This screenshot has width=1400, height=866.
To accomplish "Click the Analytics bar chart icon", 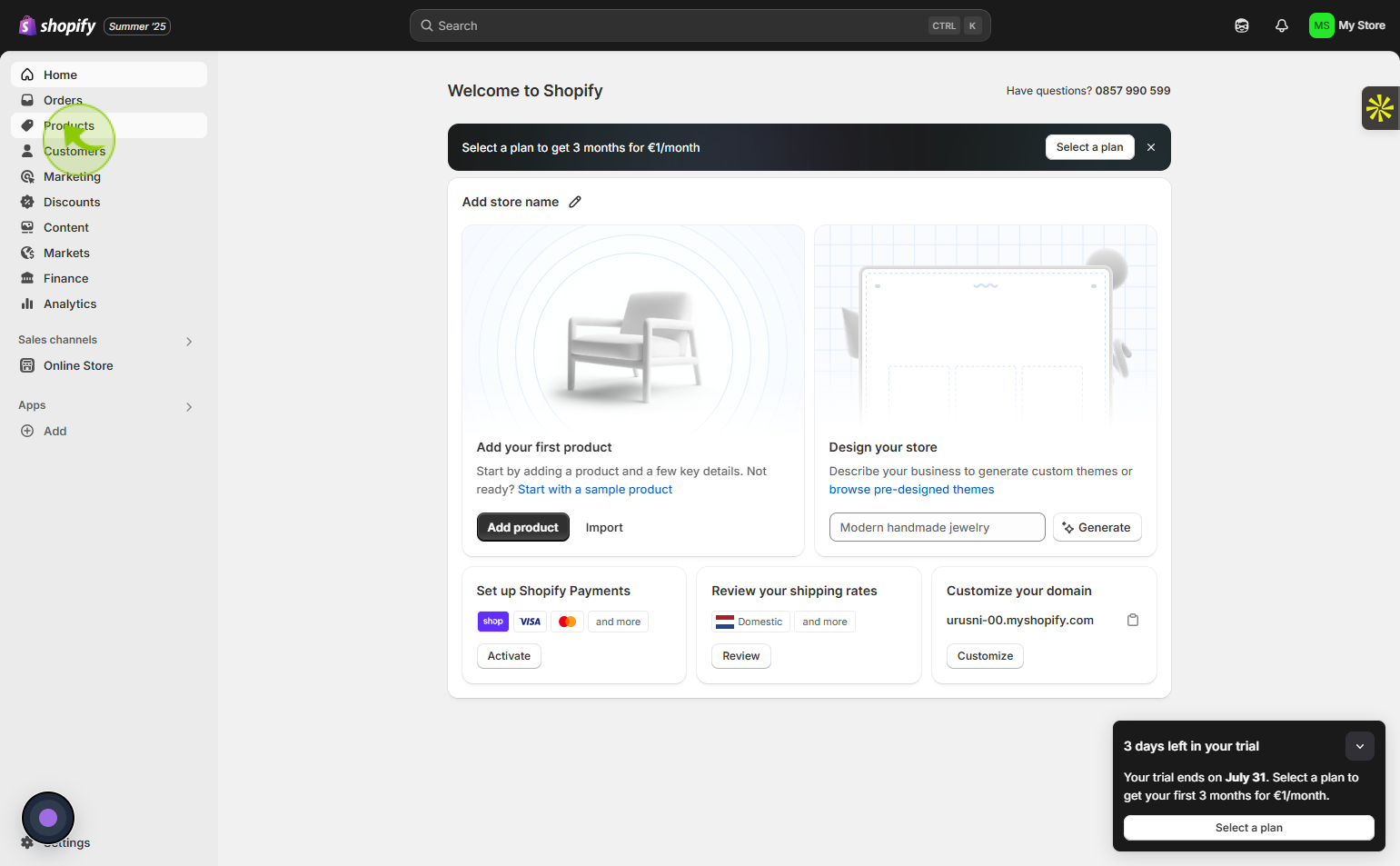I will tap(27, 304).
